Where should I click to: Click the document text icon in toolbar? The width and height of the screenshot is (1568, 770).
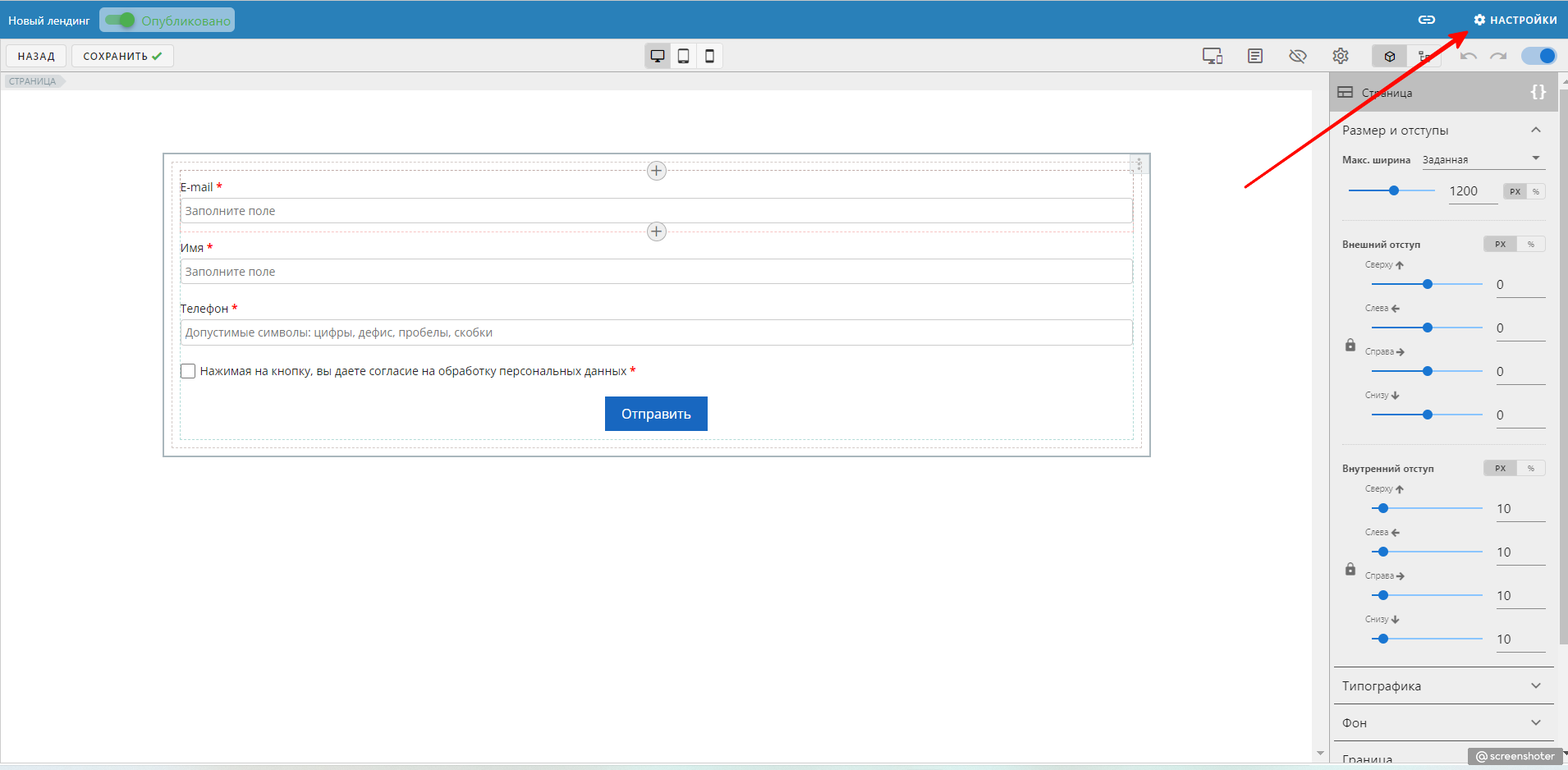pos(1255,56)
